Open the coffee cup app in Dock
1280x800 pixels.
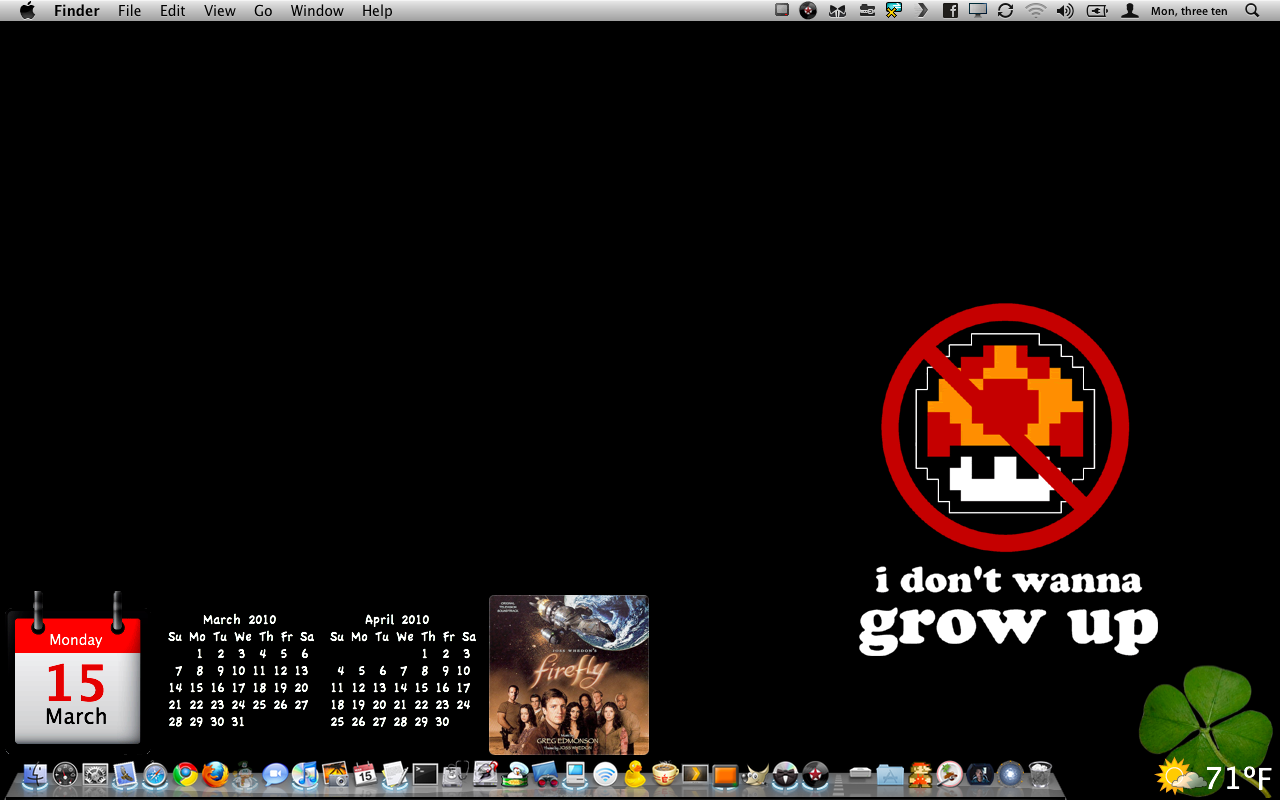click(x=665, y=774)
